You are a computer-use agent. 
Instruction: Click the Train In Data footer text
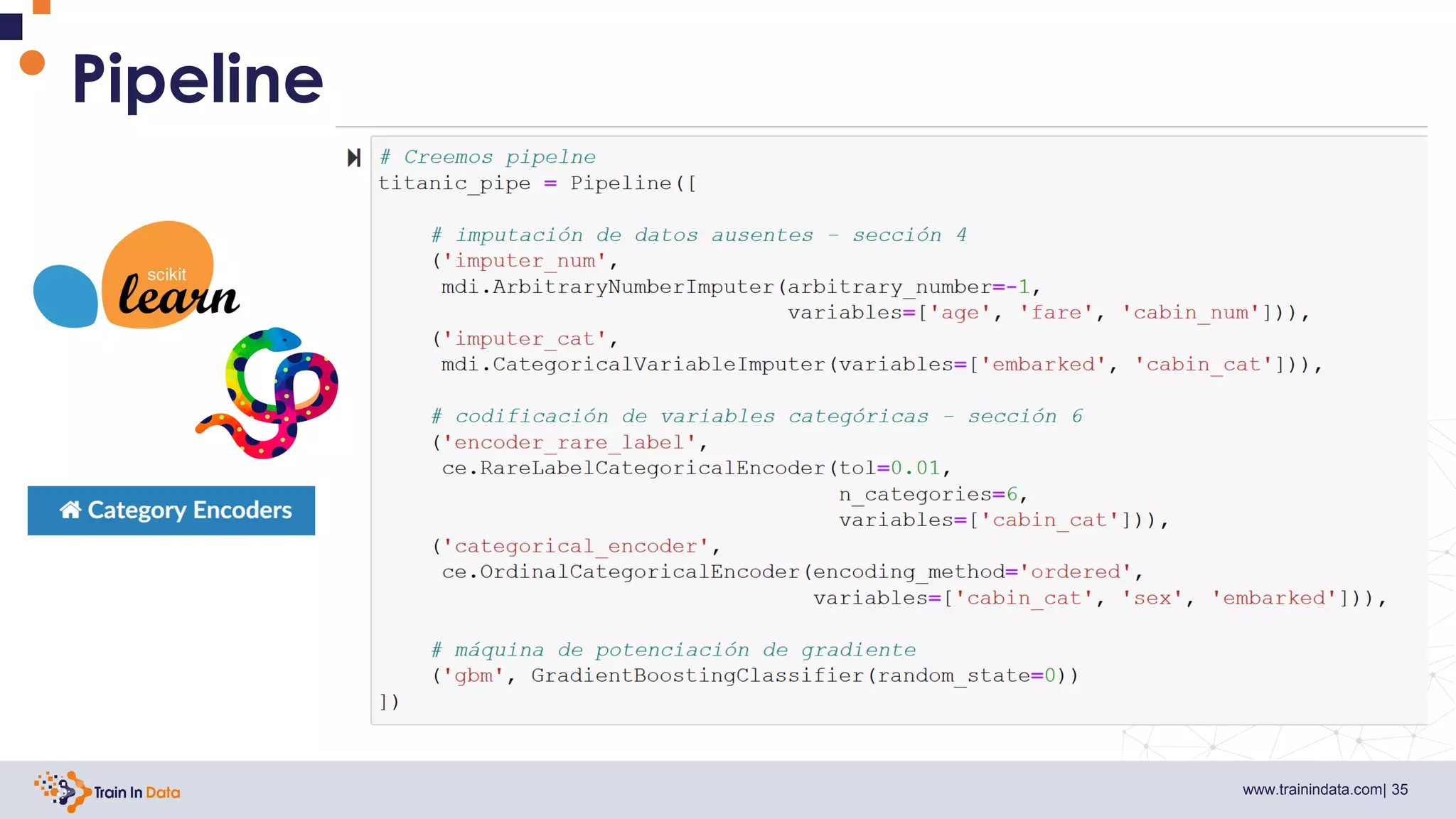[x=136, y=792]
